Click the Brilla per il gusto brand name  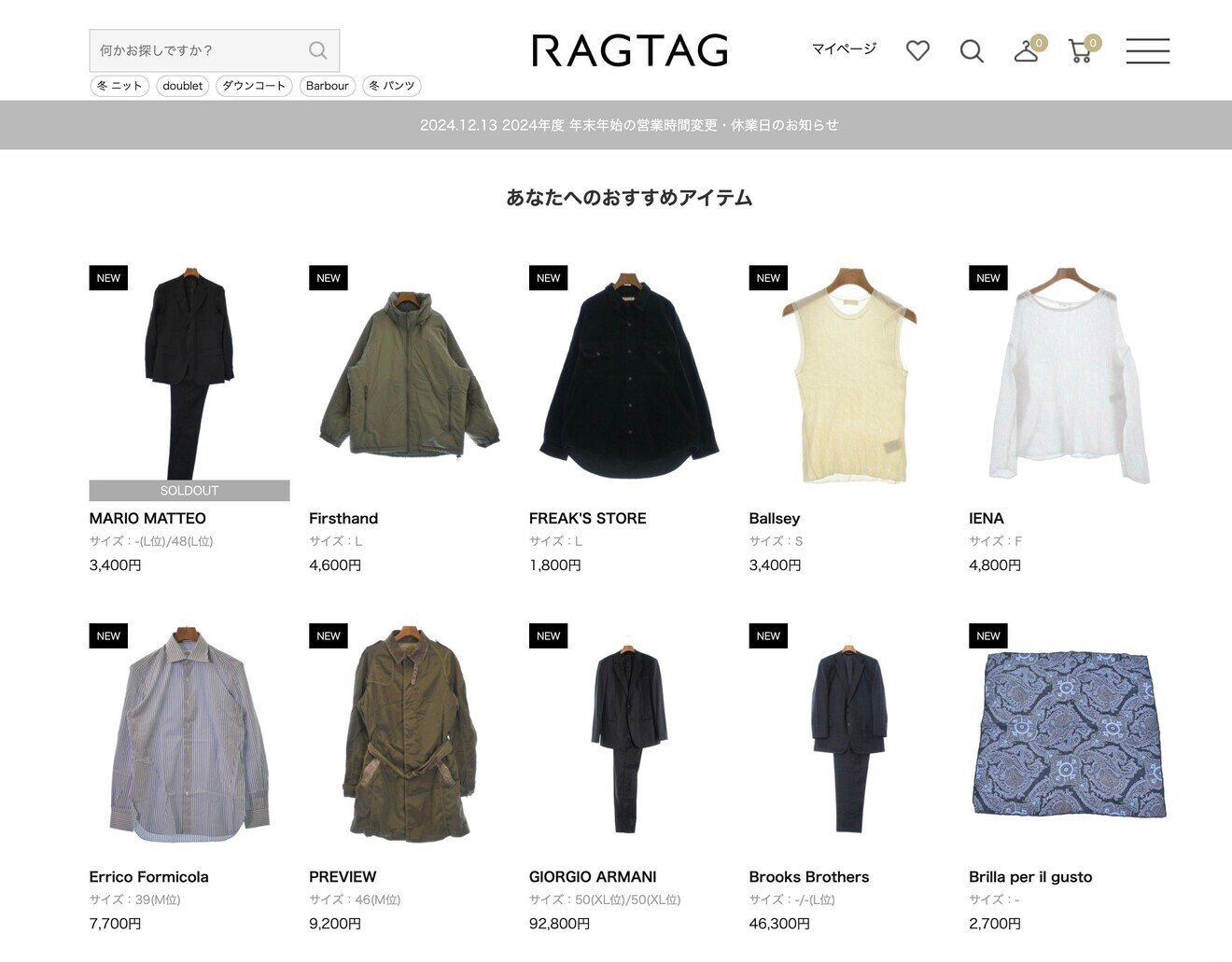pyautogui.click(x=1030, y=877)
